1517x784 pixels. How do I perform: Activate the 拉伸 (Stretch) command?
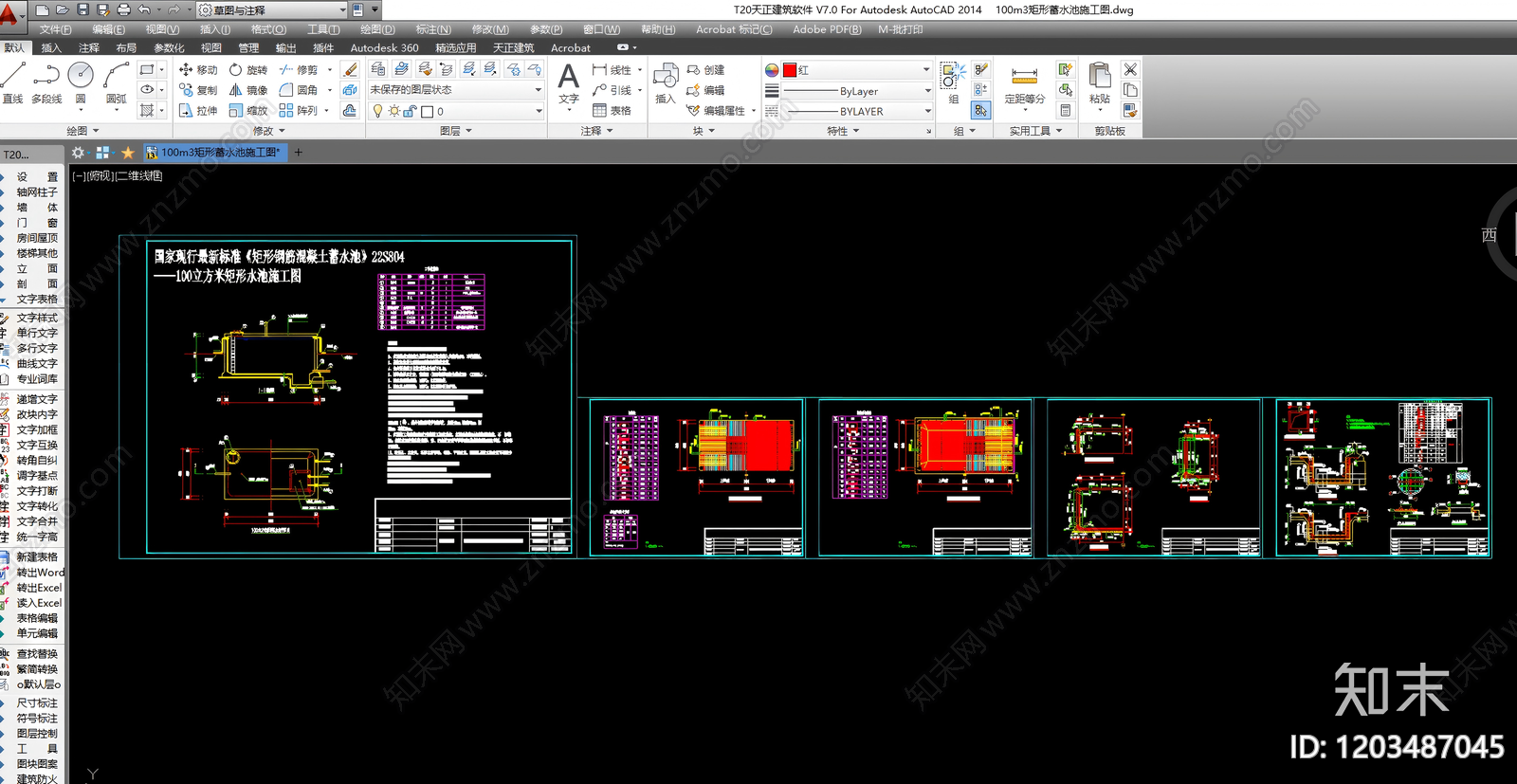coord(198,111)
